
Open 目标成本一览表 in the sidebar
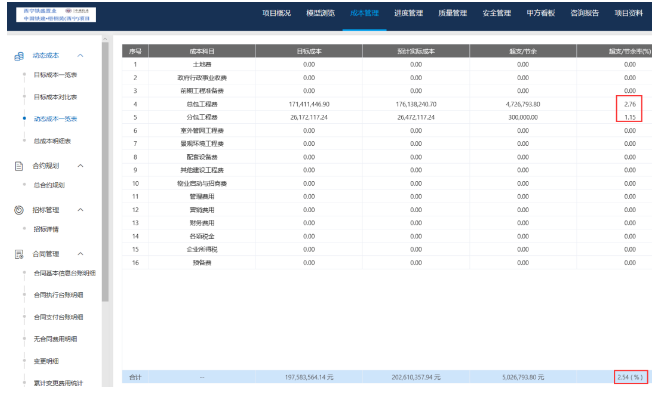pyautogui.click(x=55, y=75)
